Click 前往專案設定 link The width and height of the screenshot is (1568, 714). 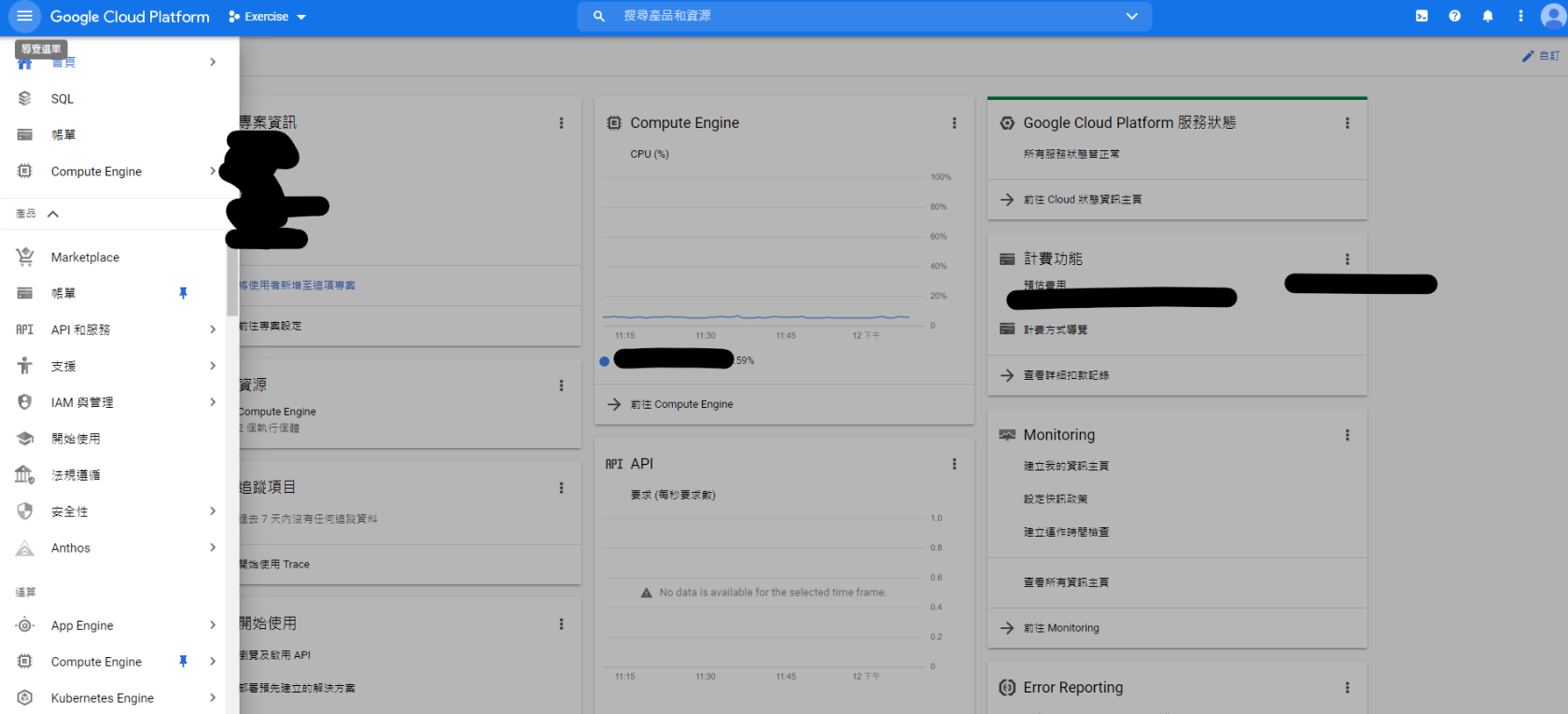tap(271, 326)
